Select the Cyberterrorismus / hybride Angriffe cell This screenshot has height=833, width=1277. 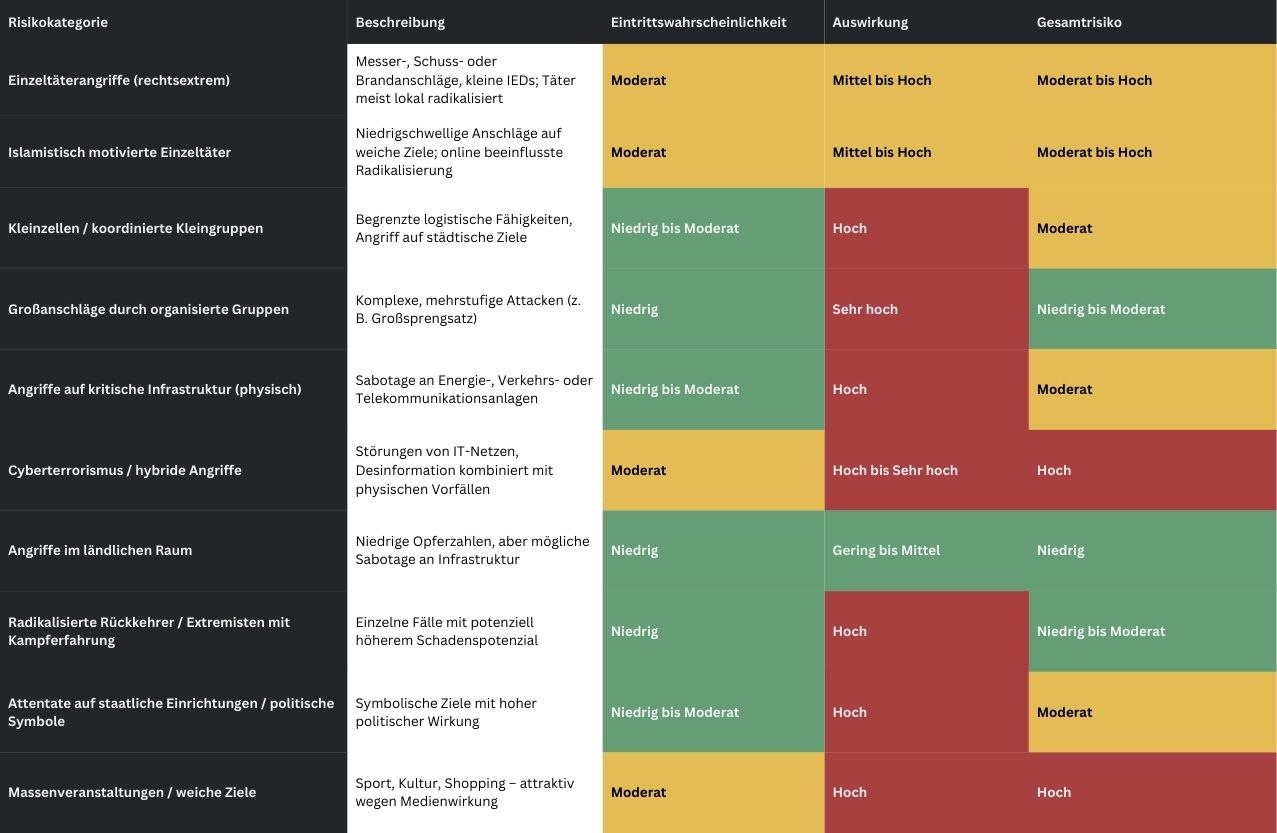click(125, 470)
